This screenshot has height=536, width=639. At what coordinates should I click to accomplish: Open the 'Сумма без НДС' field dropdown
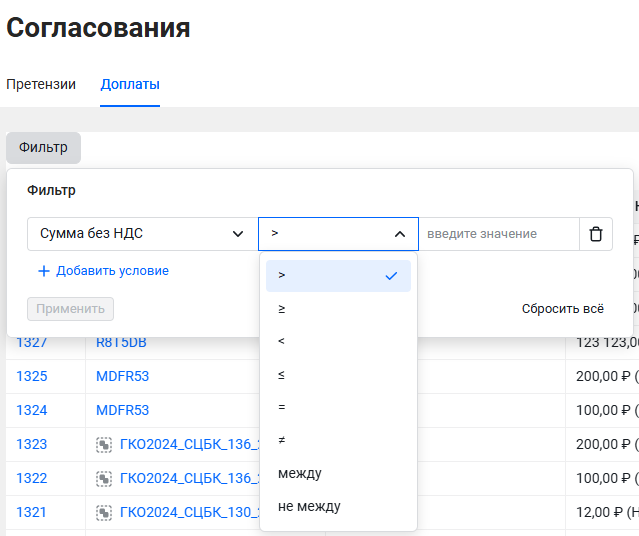click(142, 234)
